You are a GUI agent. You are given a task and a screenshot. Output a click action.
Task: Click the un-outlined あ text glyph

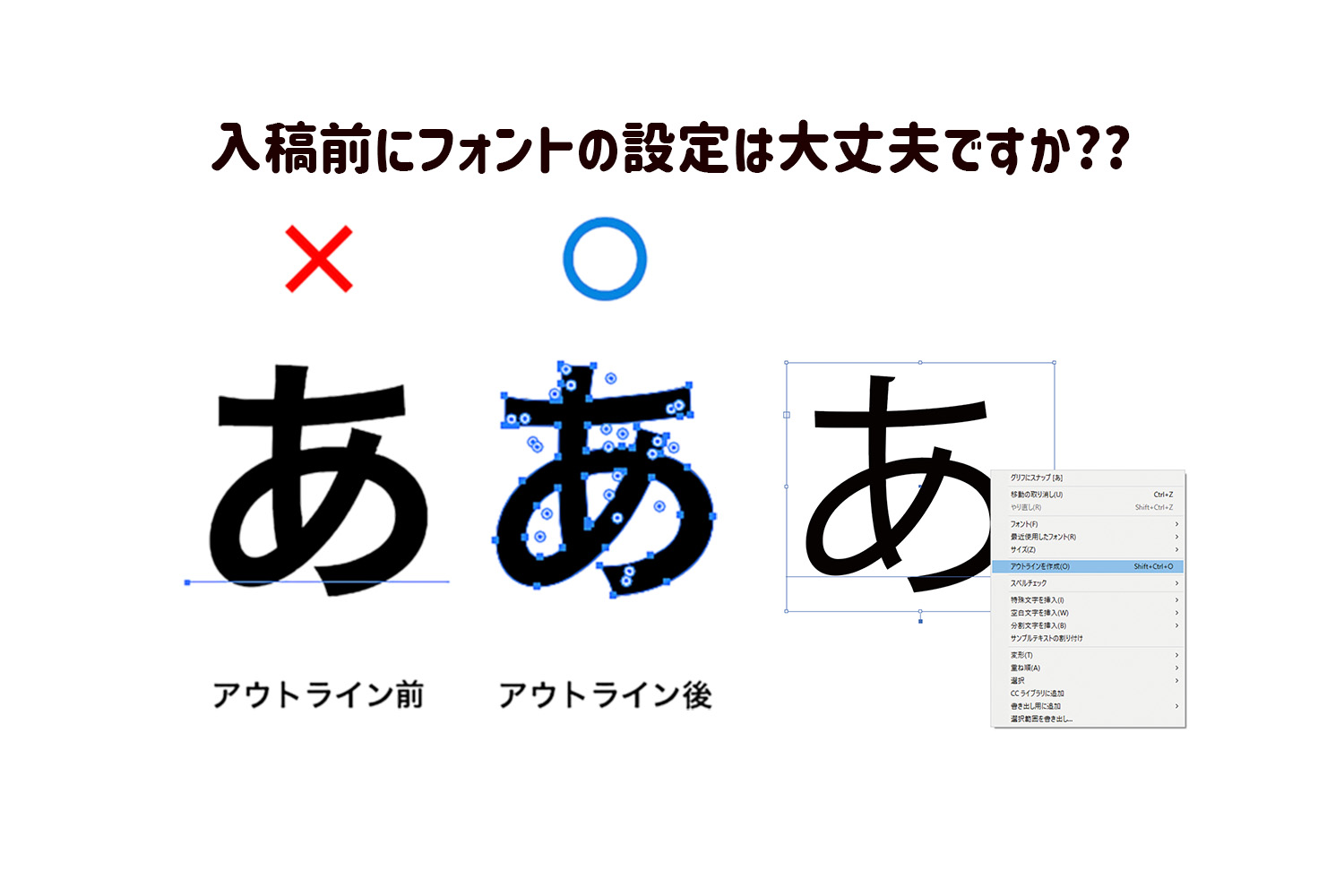pos(318,479)
